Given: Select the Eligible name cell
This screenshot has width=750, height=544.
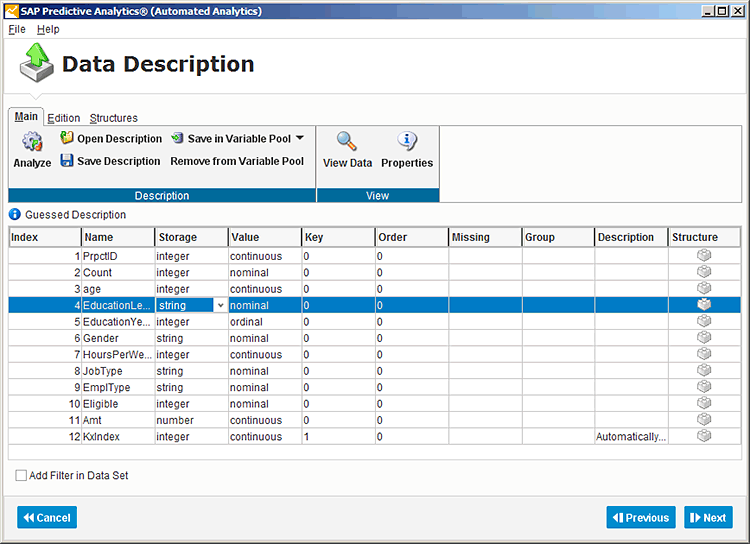Looking at the screenshot, I should (118, 403).
